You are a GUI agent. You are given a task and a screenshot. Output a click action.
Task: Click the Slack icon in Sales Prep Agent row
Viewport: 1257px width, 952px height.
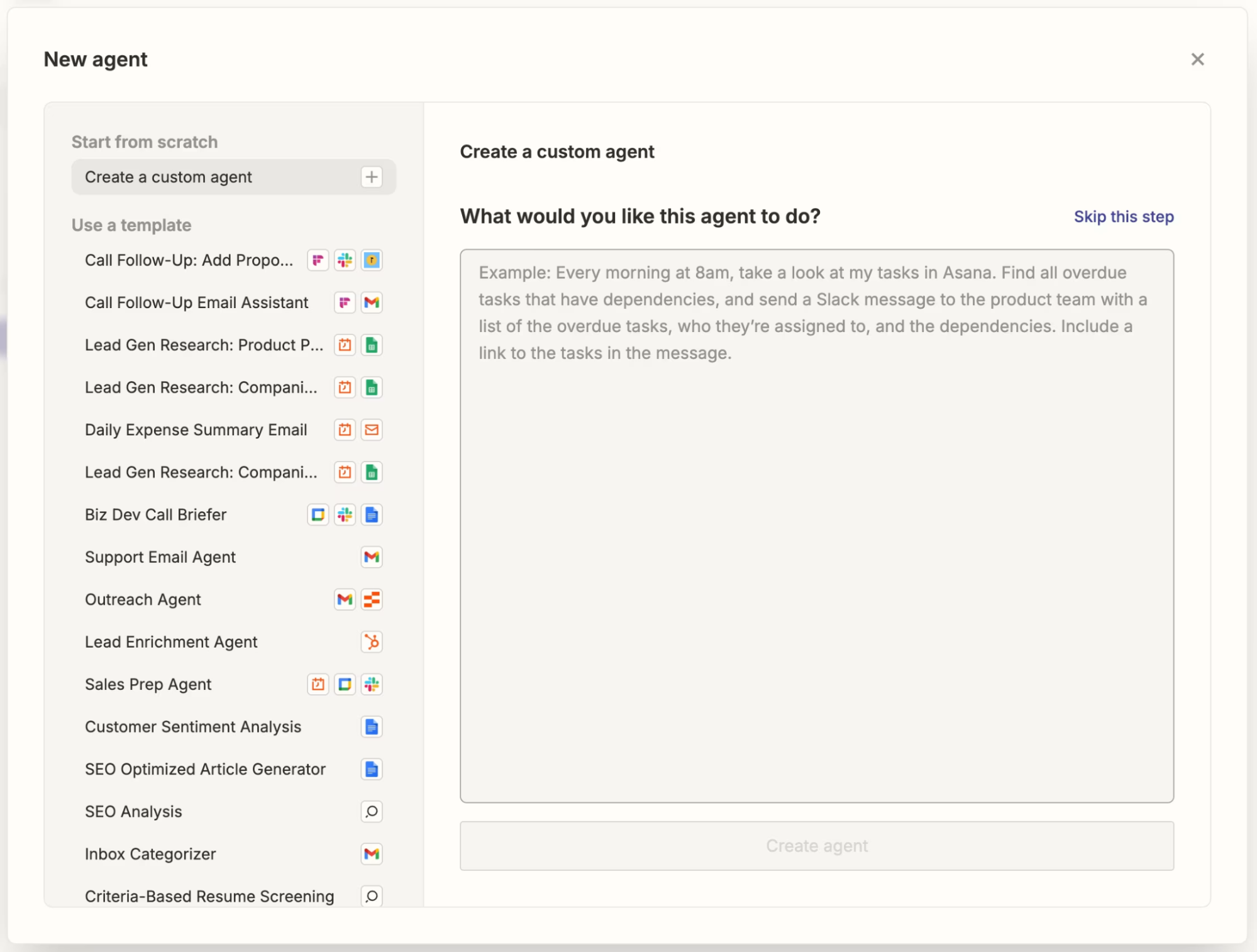click(x=372, y=684)
